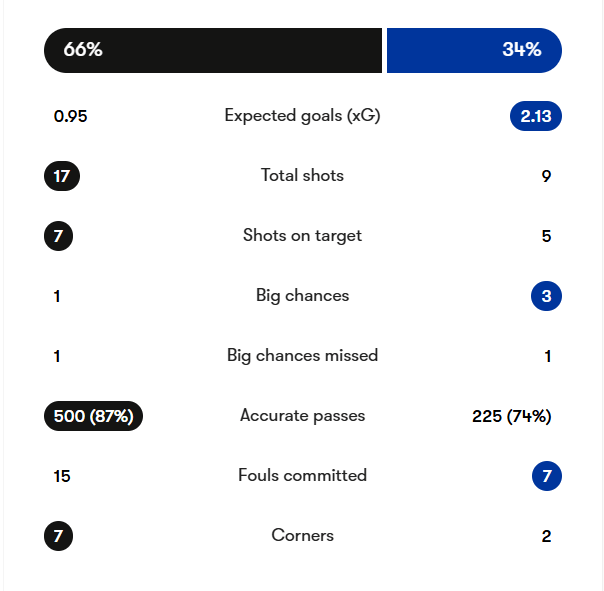Select the Shots on target label
This screenshot has height=591, width=604.
[302, 236]
